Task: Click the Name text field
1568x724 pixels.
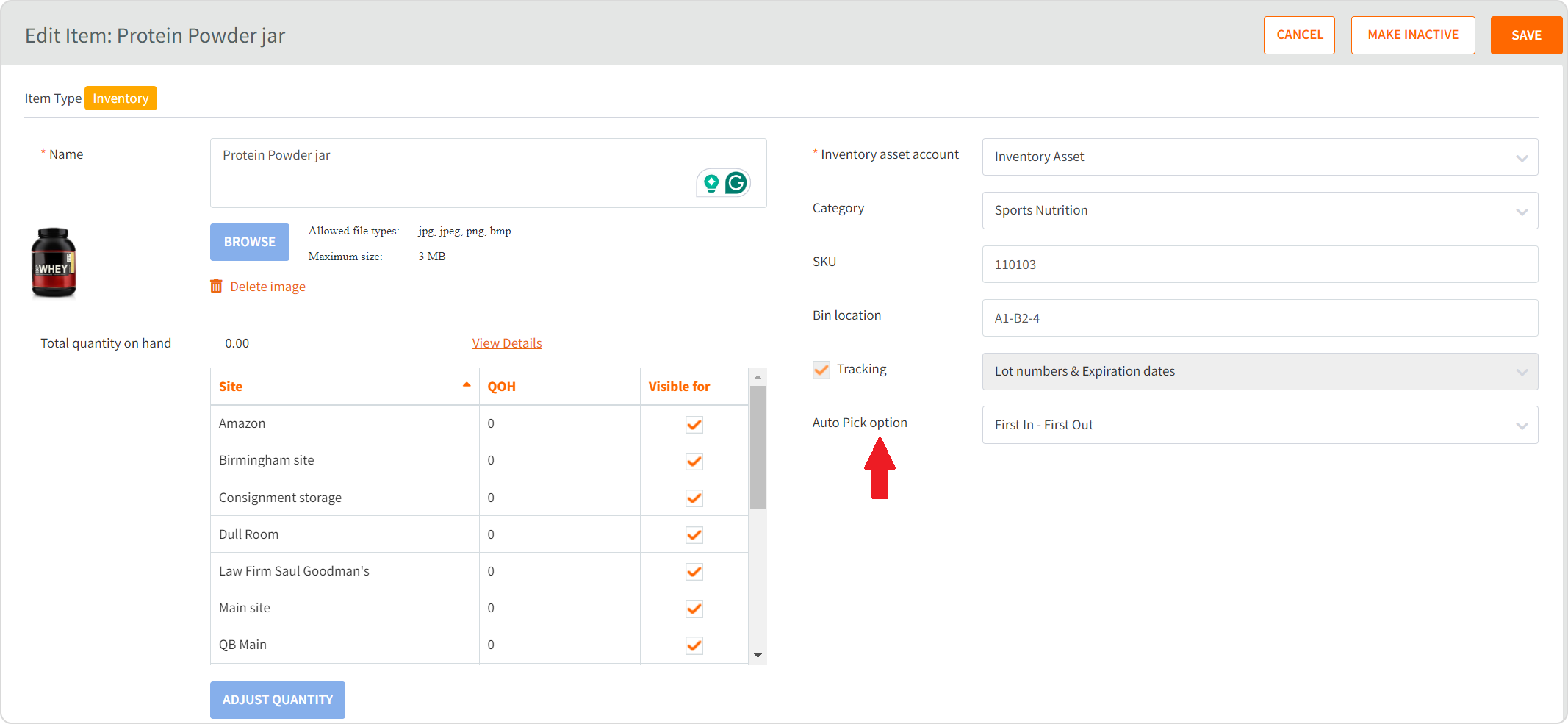Action: [489, 173]
